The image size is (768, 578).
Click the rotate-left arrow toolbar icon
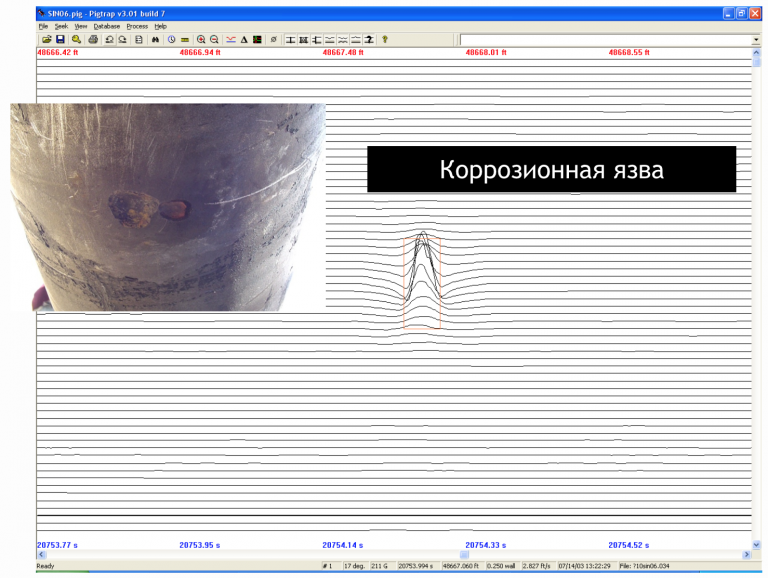point(109,40)
